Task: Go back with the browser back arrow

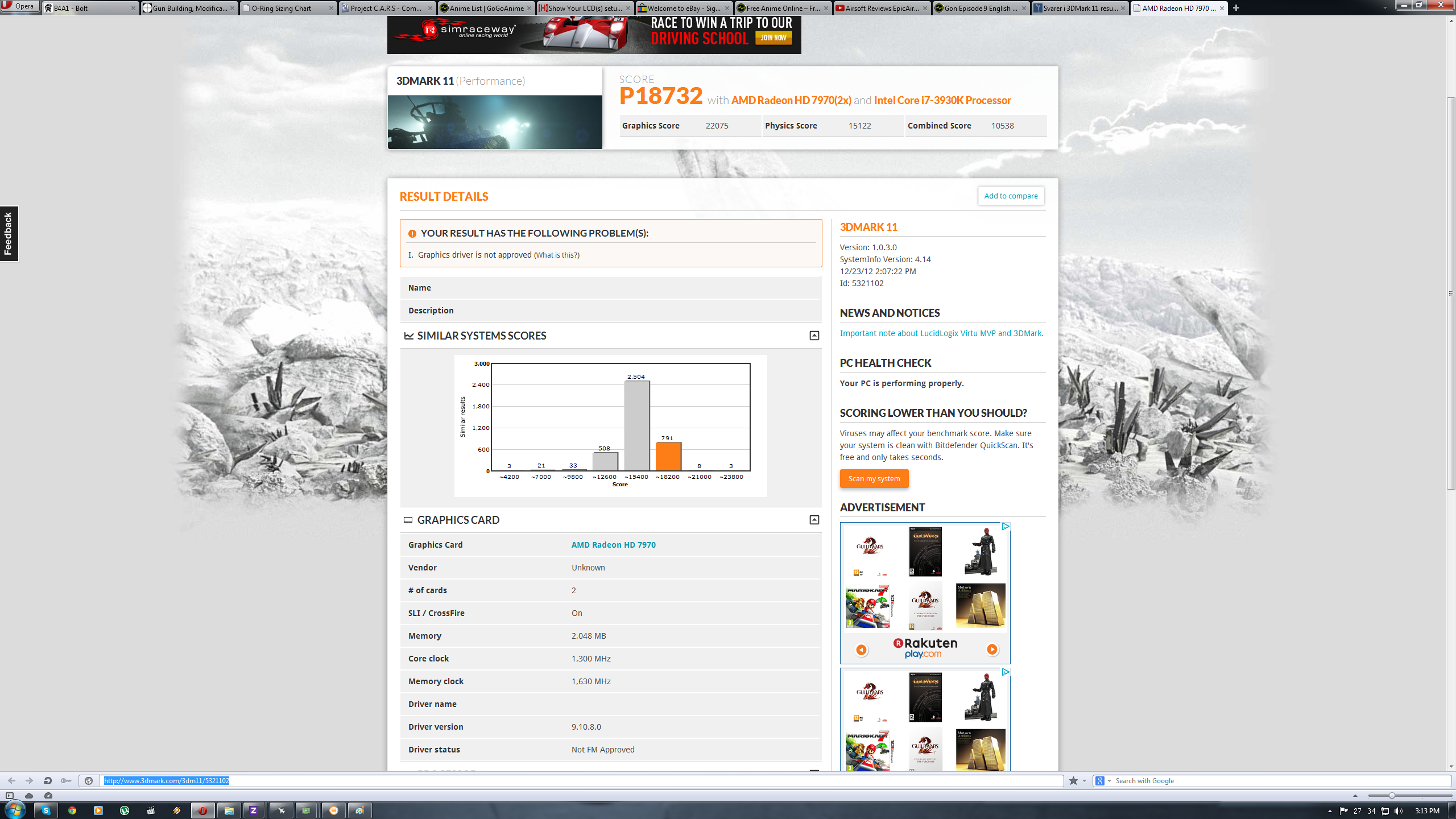Action: [11, 781]
